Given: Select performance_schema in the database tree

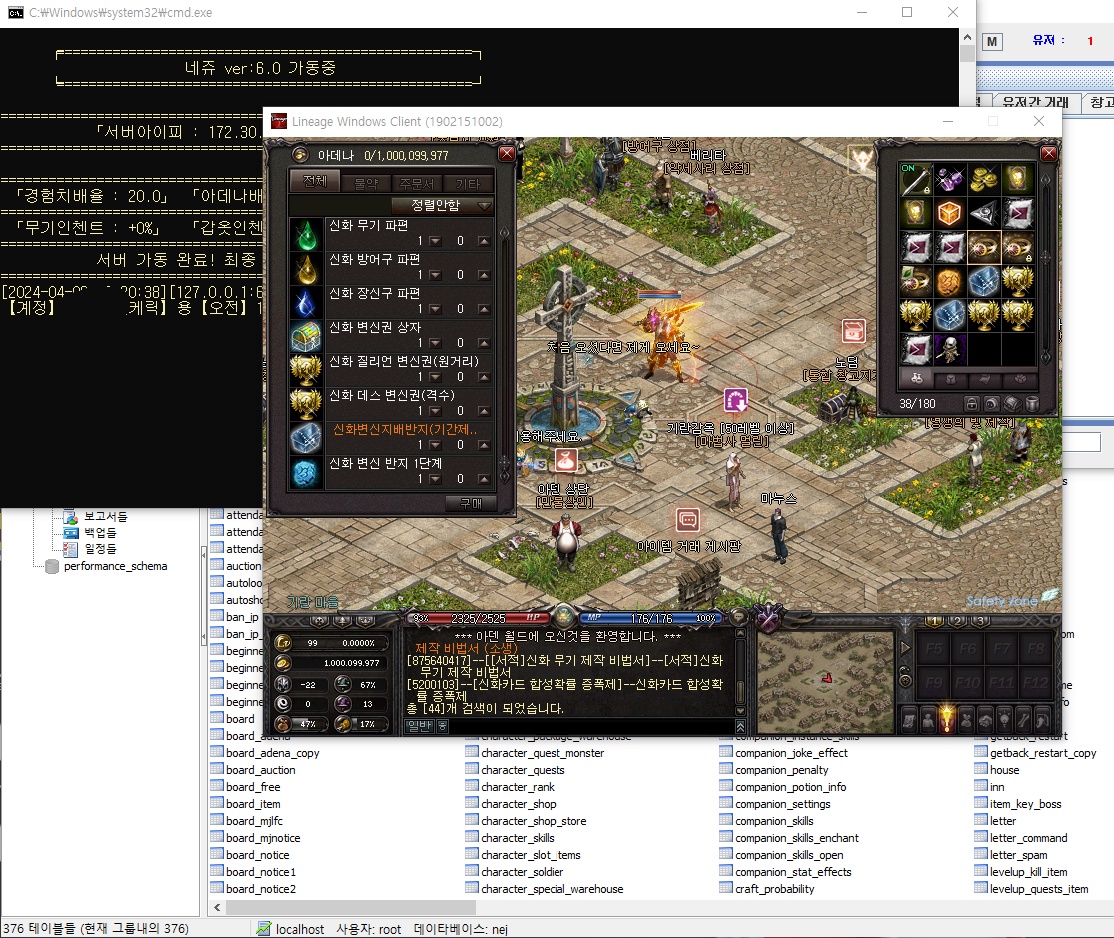Looking at the screenshot, I should (116, 566).
